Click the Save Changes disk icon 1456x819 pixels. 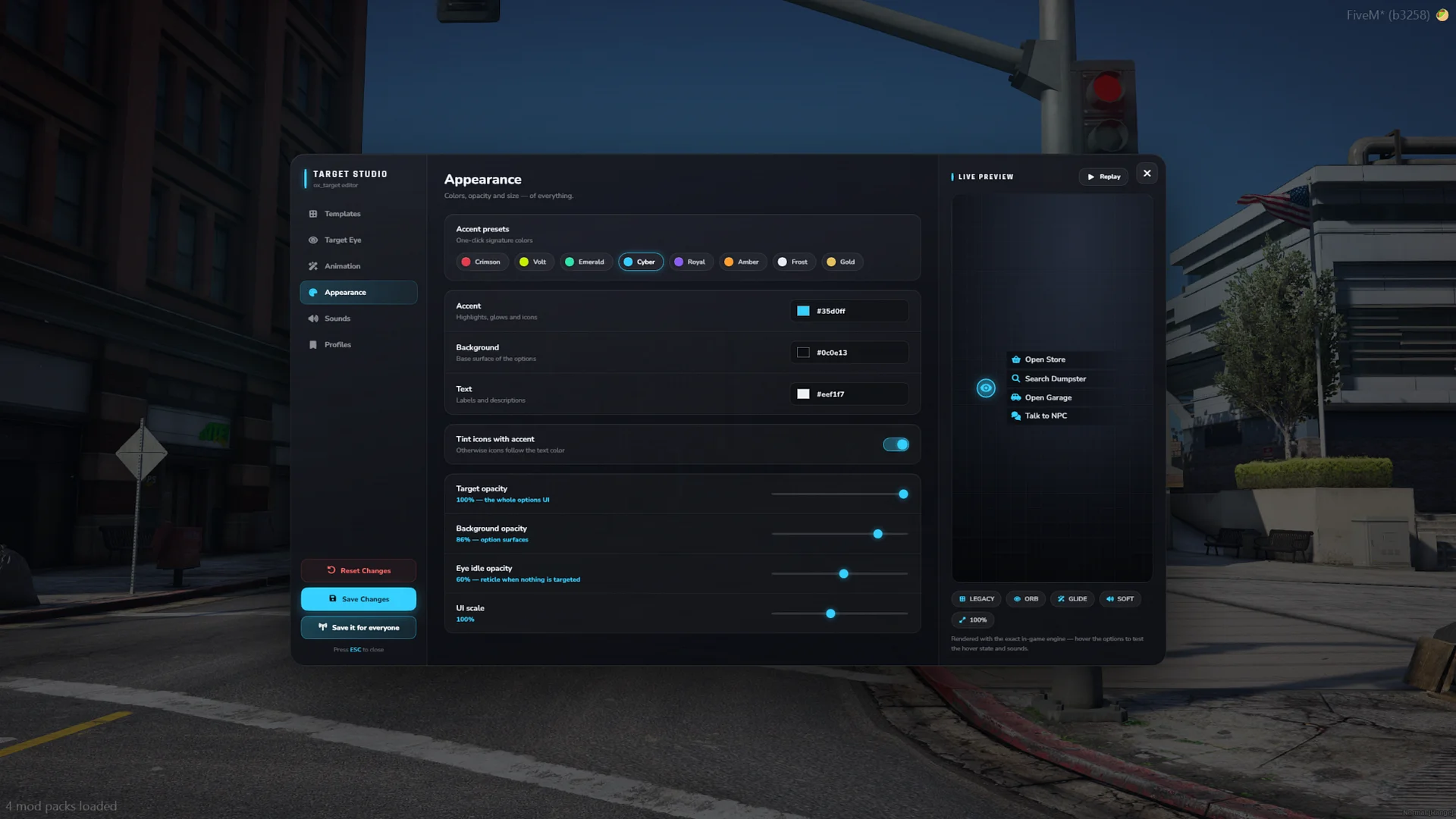point(333,599)
